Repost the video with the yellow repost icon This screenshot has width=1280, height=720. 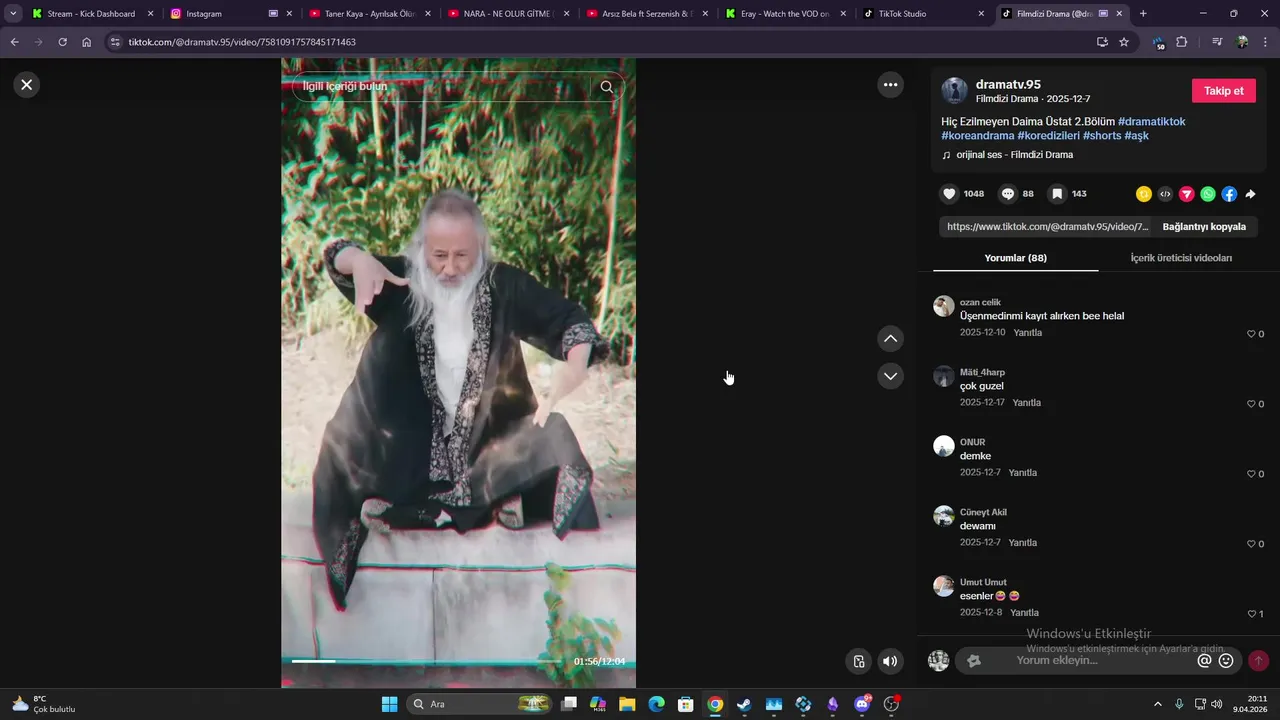coord(1144,194)
